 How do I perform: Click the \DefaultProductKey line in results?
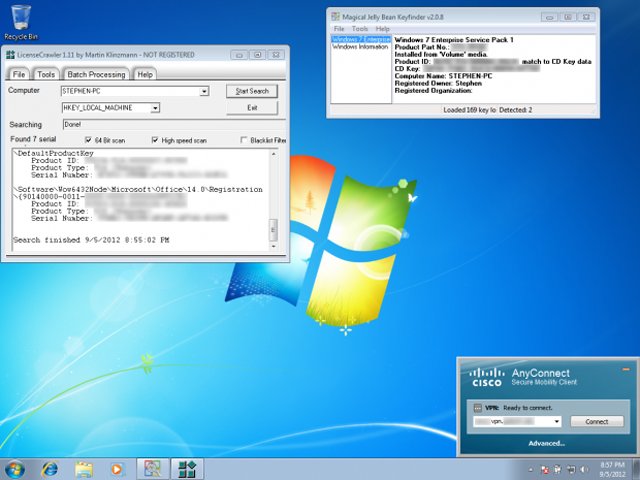click(x=53, y=153)
